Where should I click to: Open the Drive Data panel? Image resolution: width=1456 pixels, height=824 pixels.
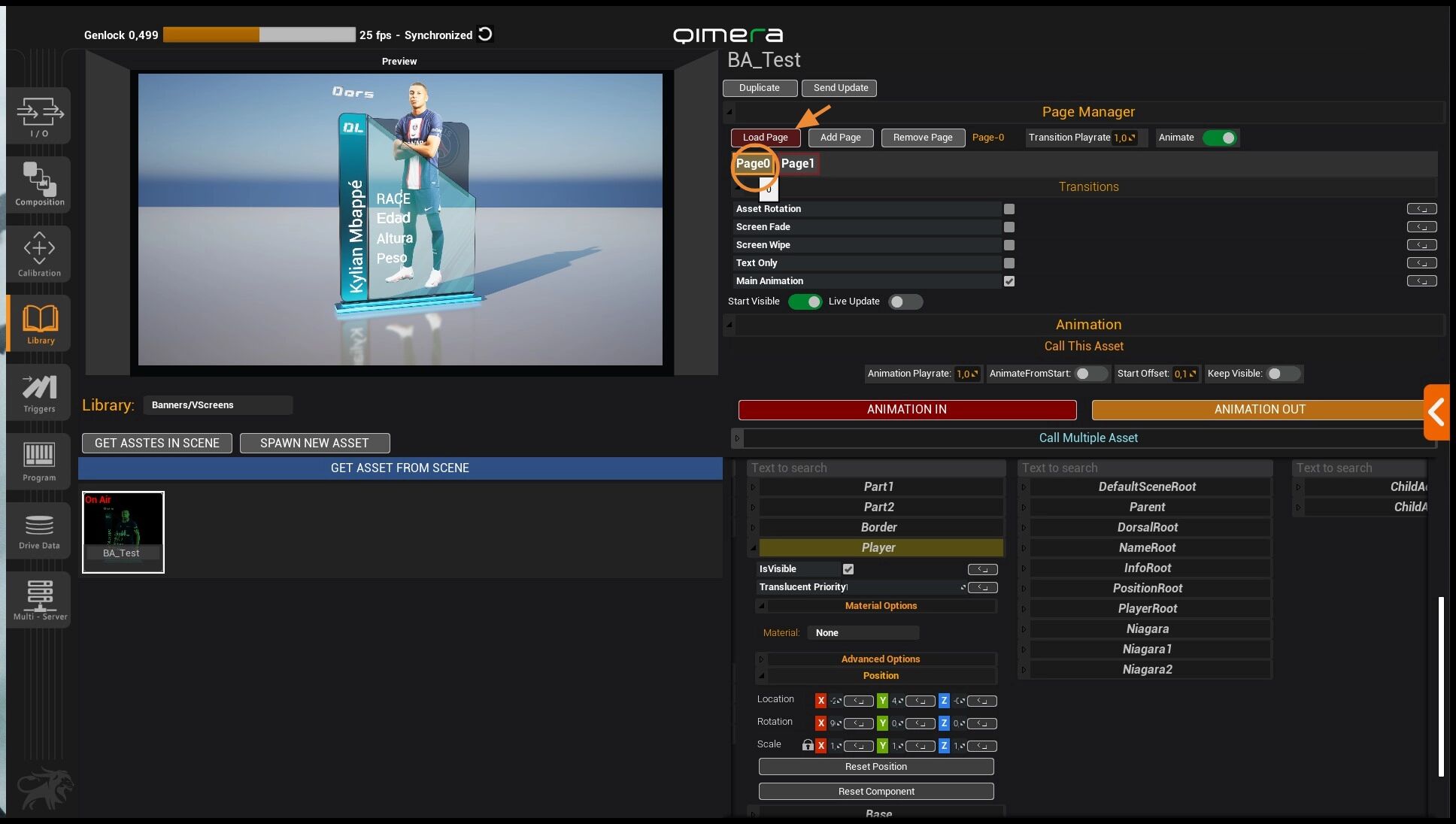[39, 531]
